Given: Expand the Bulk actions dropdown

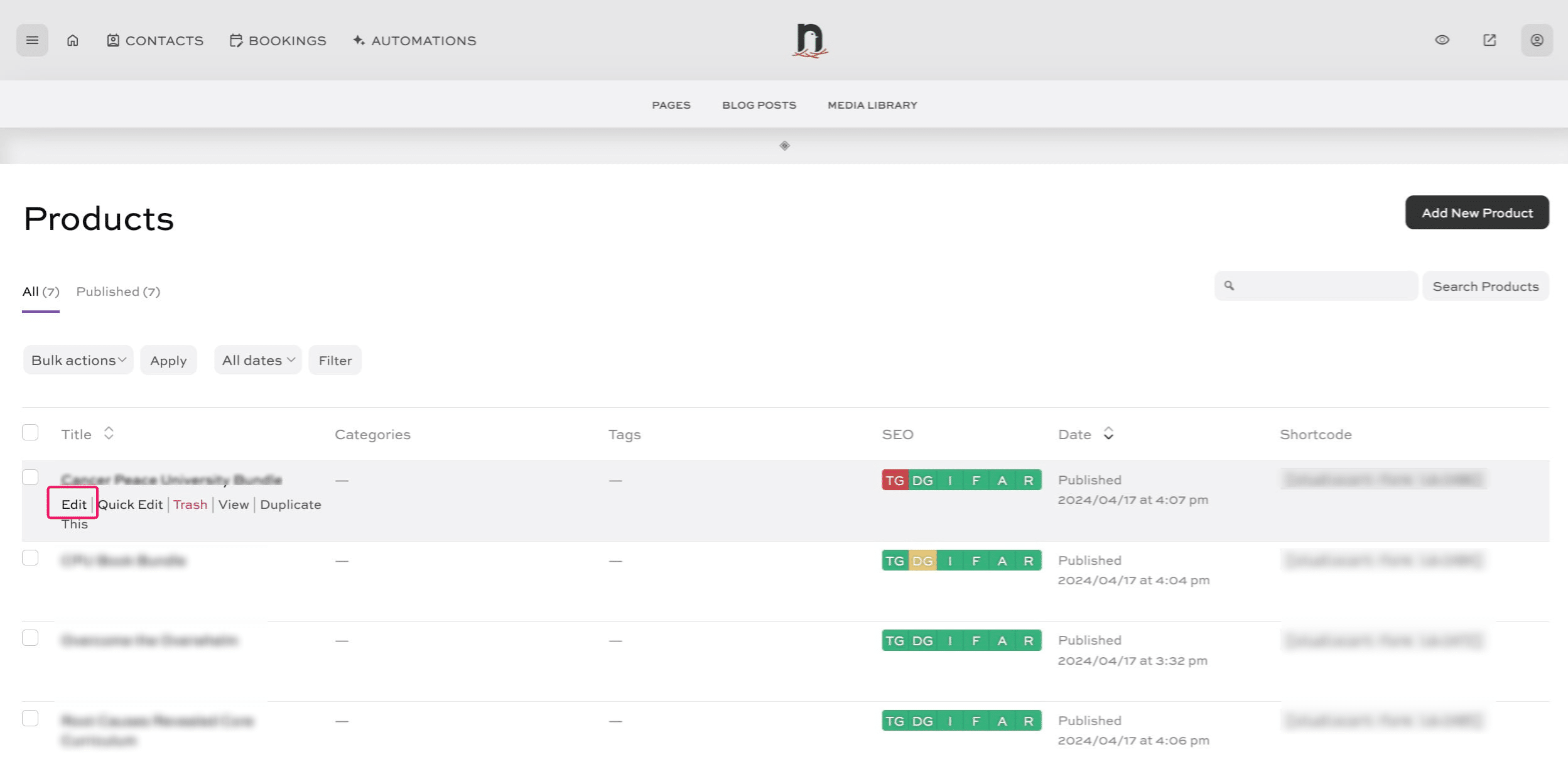Looking at the screenshot, I should (x=78, y=360).
